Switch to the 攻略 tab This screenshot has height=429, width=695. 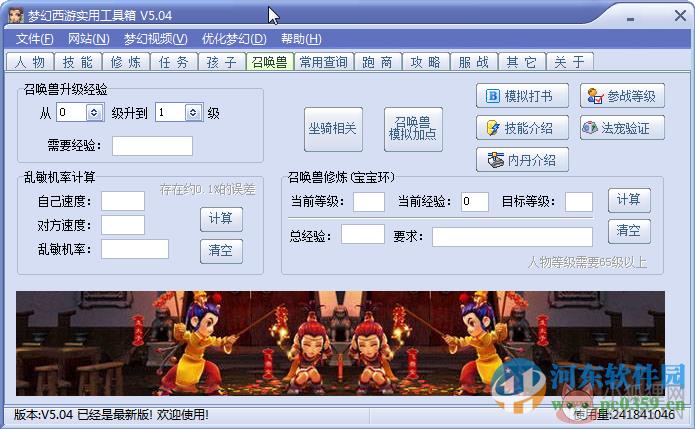click(426, 62)
